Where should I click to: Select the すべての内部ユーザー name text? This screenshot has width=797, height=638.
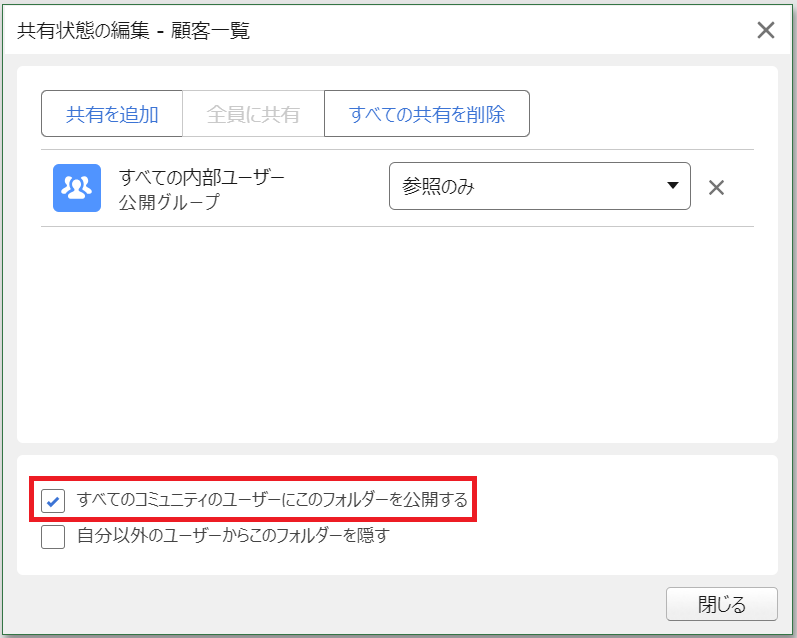pyautogui.click(x=202, y=177)
